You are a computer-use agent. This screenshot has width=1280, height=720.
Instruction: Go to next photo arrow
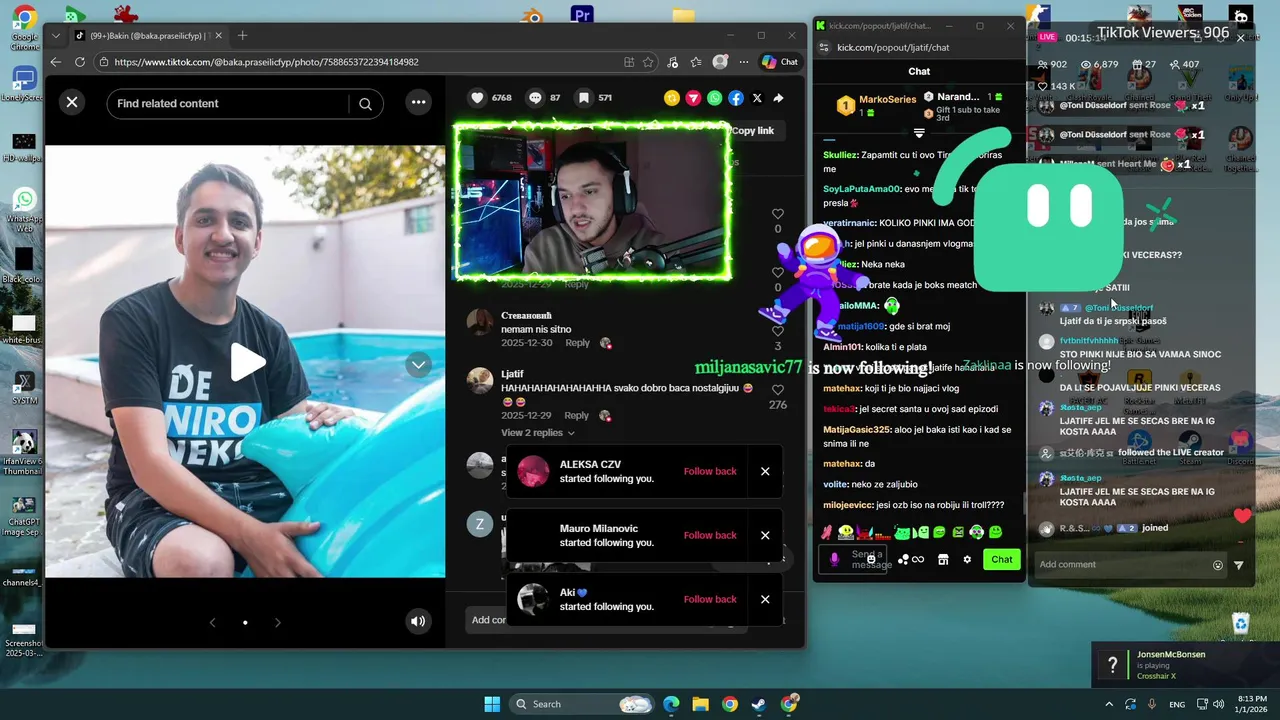[277, 622]
